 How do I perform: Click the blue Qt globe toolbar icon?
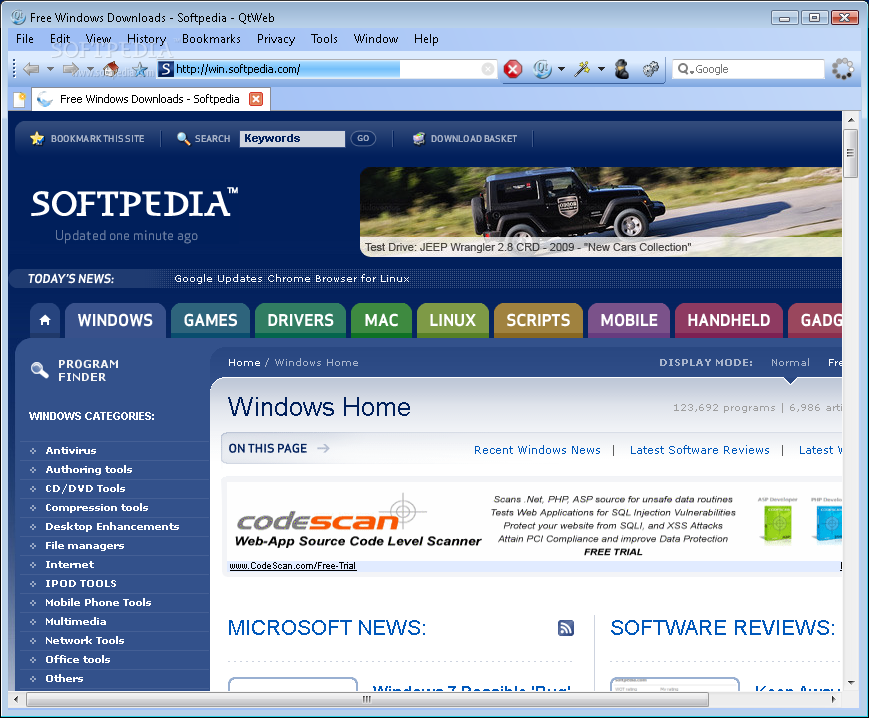[x=542, y=69]
